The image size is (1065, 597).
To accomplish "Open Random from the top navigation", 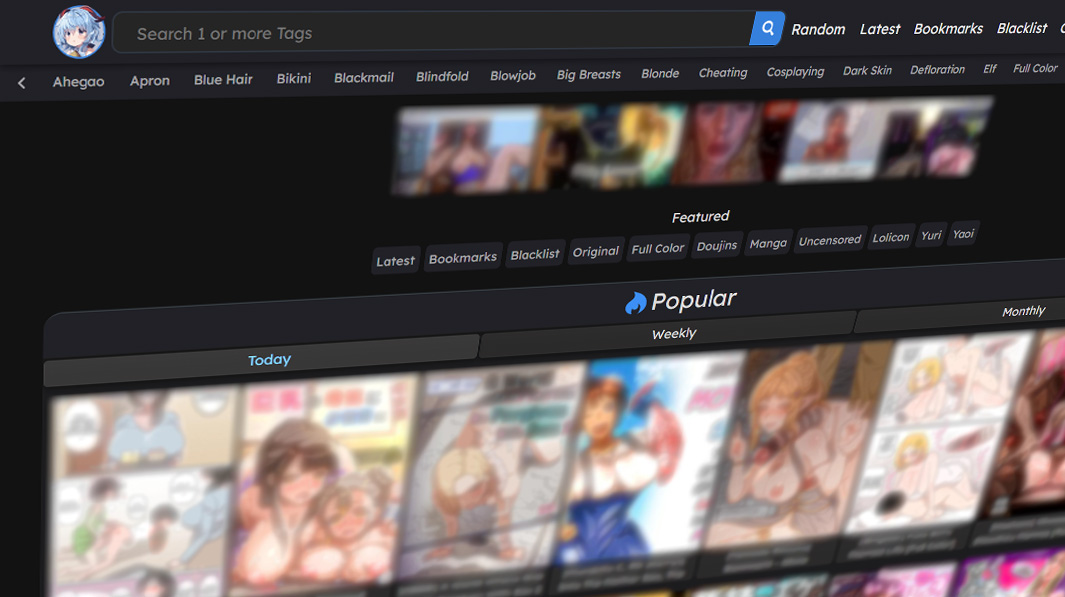I will point(818,29).
